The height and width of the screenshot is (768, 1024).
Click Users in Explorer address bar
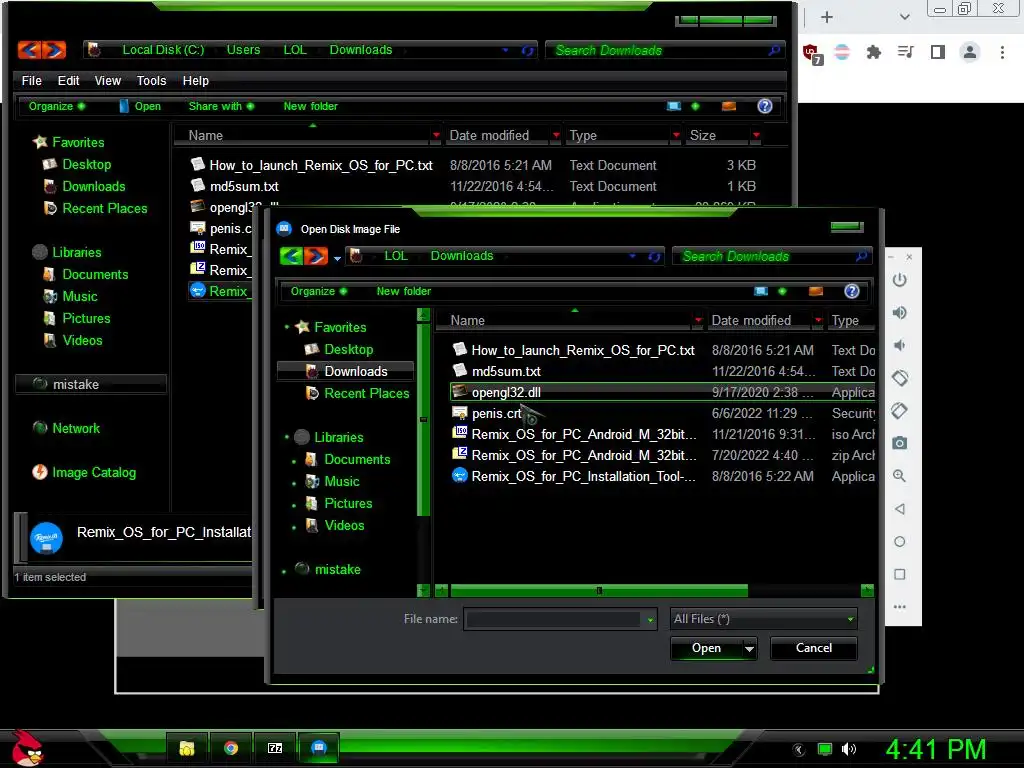[x=243, y=50]
